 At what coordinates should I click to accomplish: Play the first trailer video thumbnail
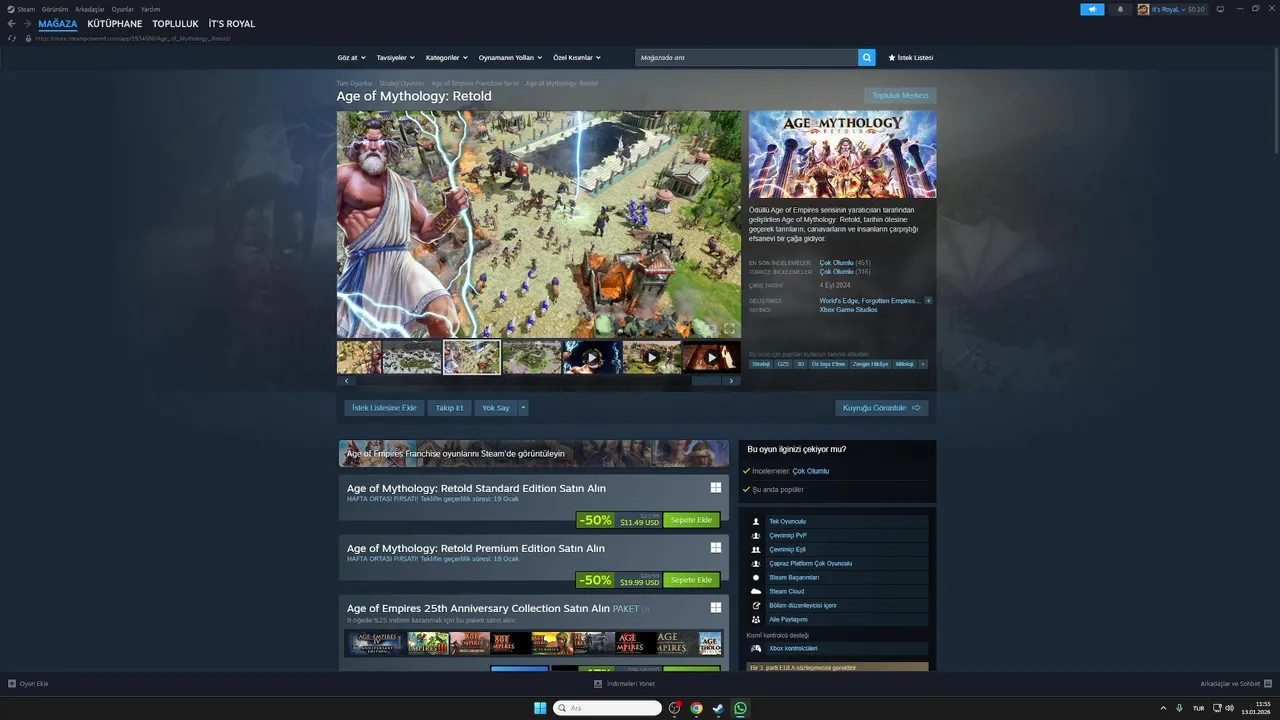[x=591, y=357]
